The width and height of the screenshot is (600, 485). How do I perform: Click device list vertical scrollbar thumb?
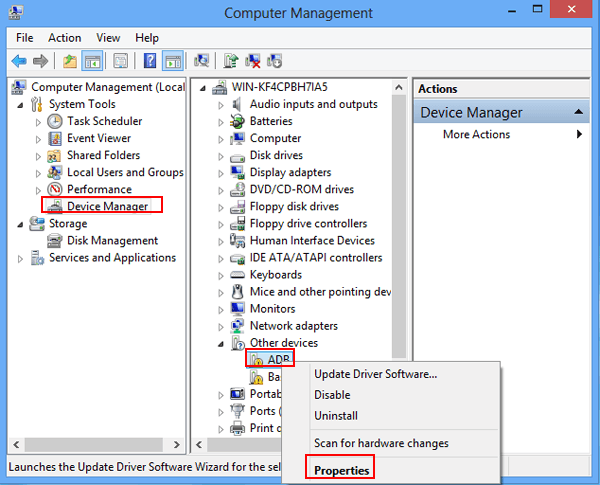399,226
